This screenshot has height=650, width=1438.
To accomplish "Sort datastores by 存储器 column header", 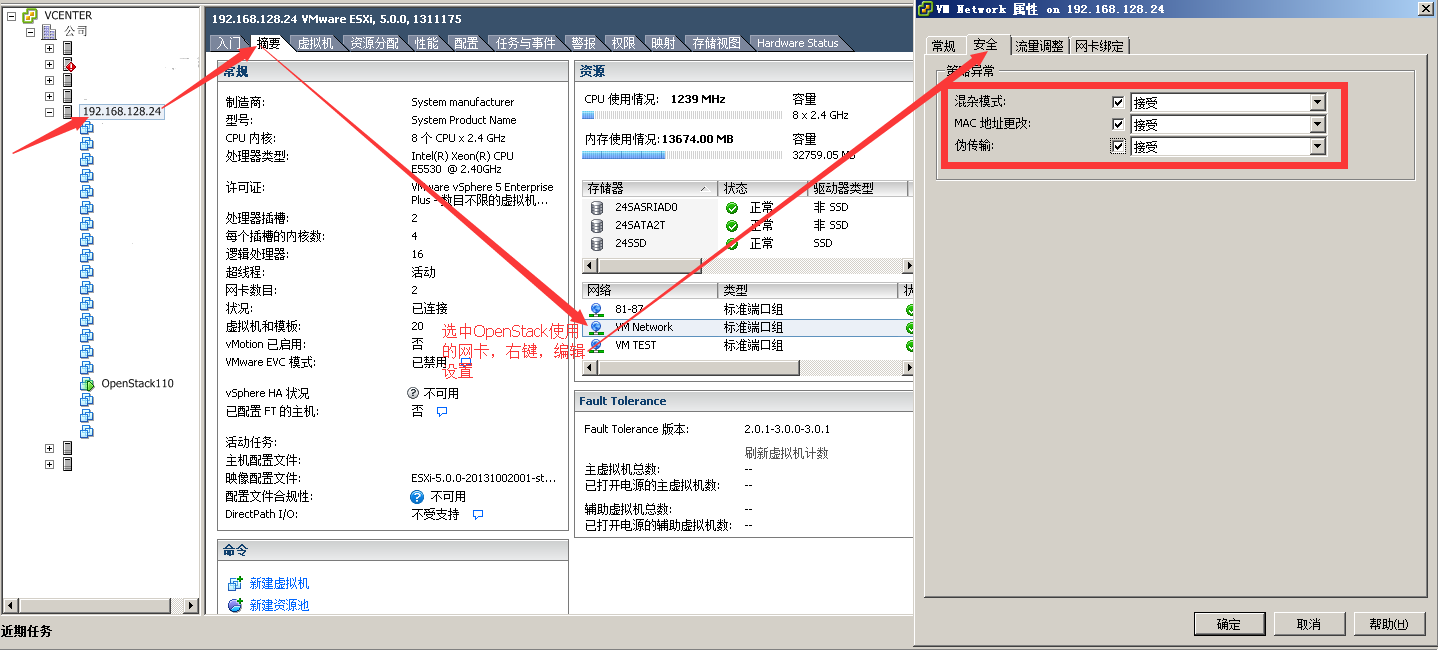I will (x=650, y=188).
